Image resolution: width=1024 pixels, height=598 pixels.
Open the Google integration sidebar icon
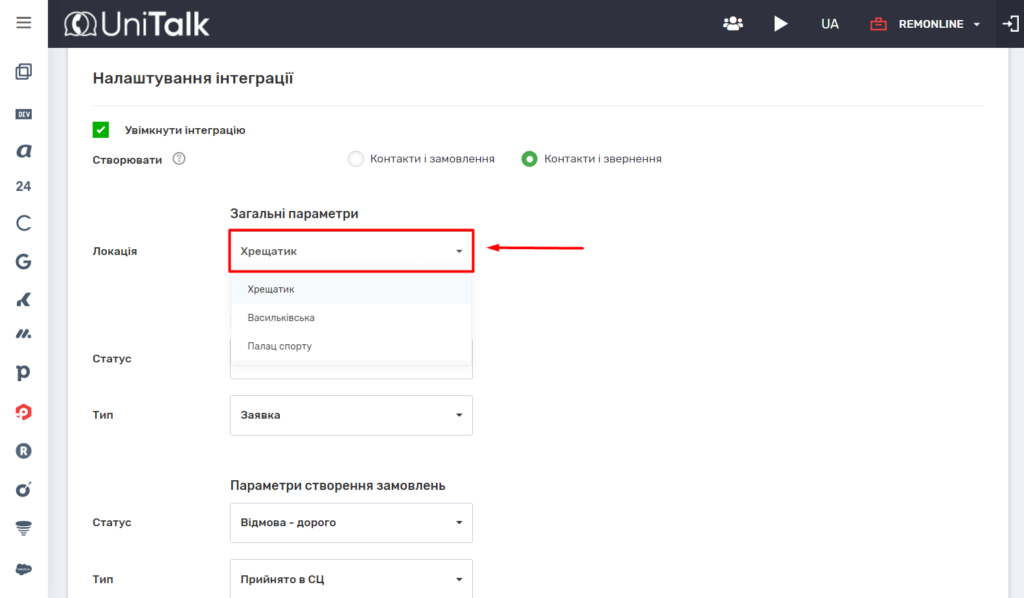click(24, 261)
